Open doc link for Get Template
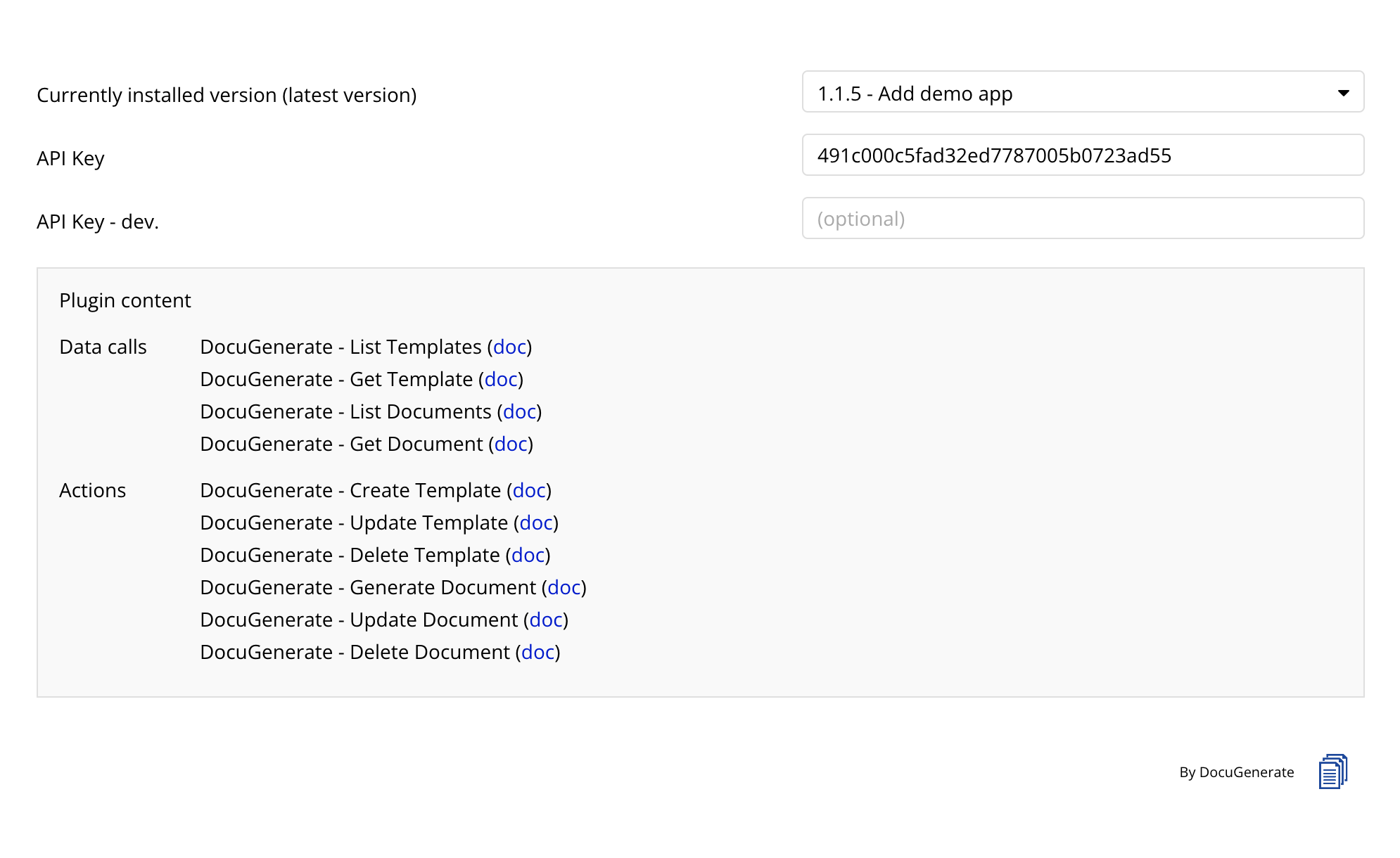The width and height of the screenshot is (1400, 858). (501, 379)
